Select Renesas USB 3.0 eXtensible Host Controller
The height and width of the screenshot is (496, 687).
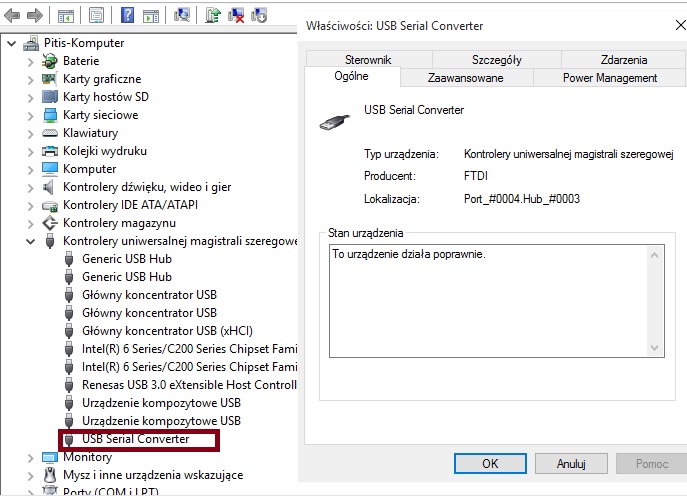click(188, 385)
